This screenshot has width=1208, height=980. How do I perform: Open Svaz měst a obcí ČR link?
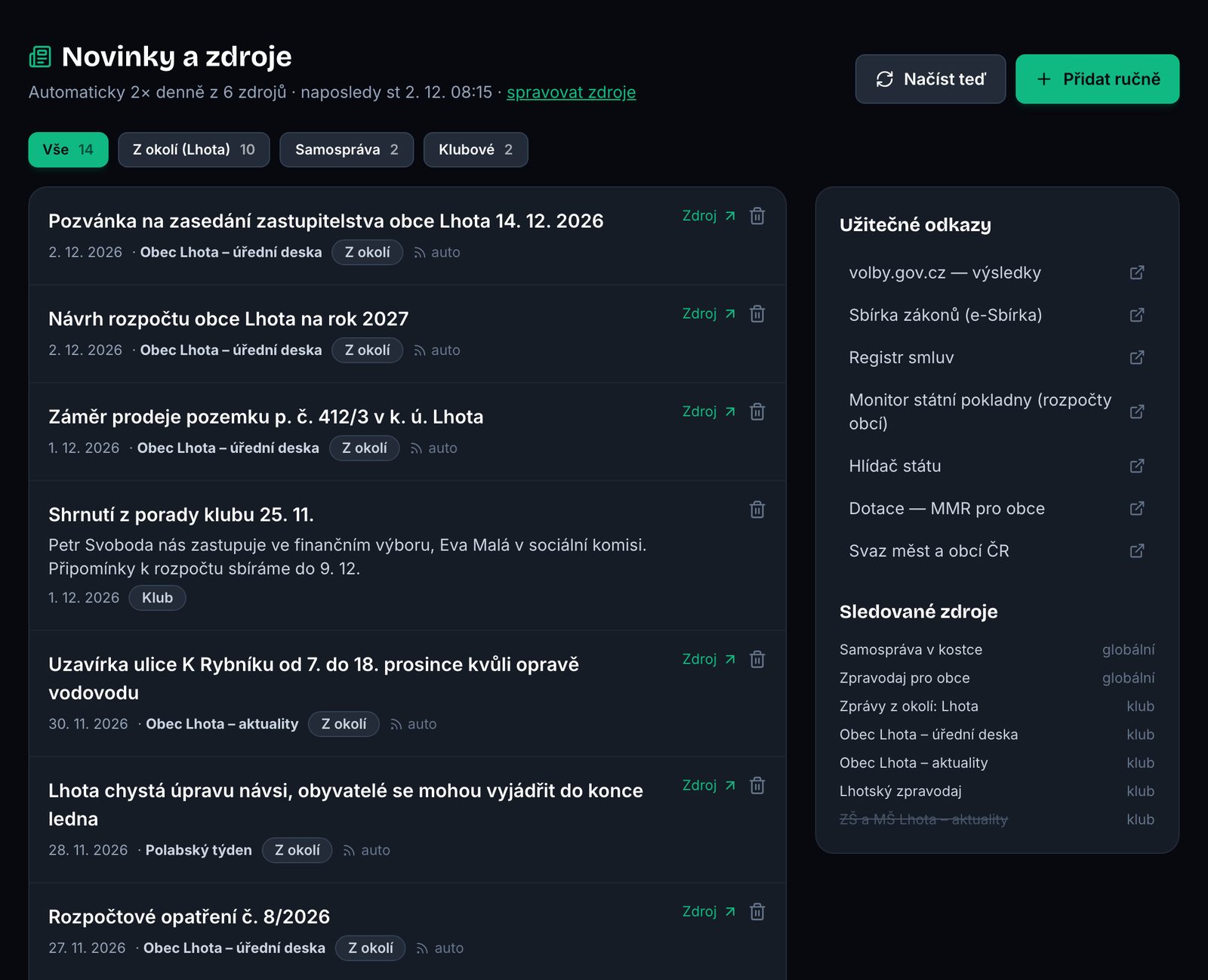[x=997, y=550]
